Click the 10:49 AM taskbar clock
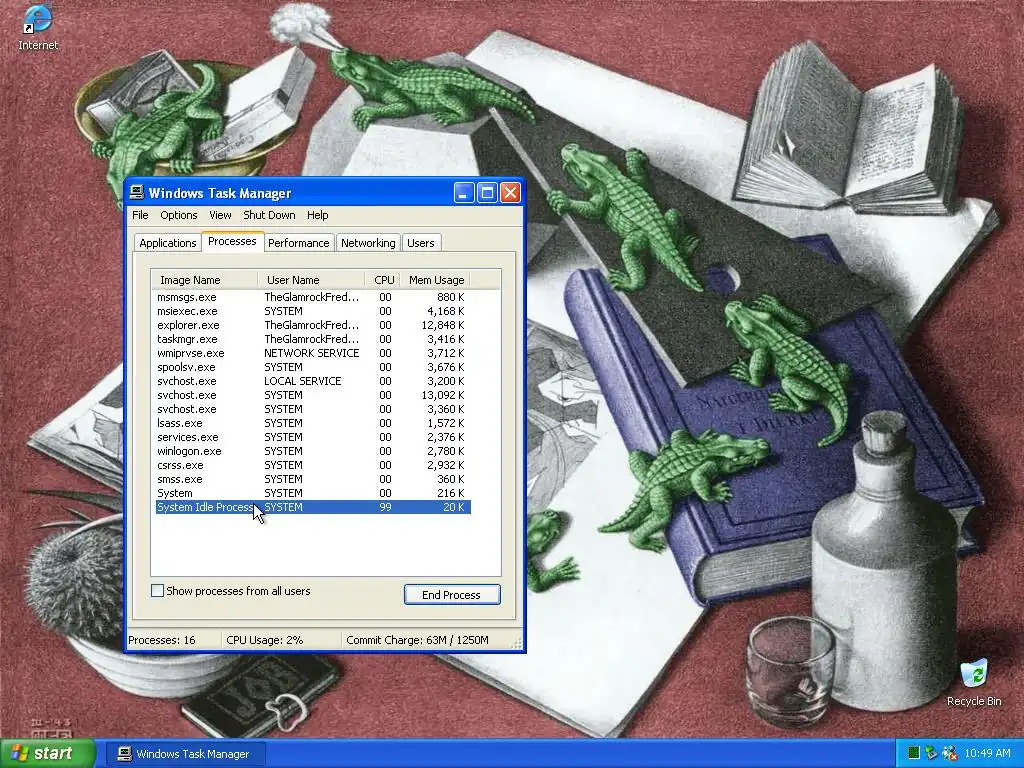 [x=987, y=753]
